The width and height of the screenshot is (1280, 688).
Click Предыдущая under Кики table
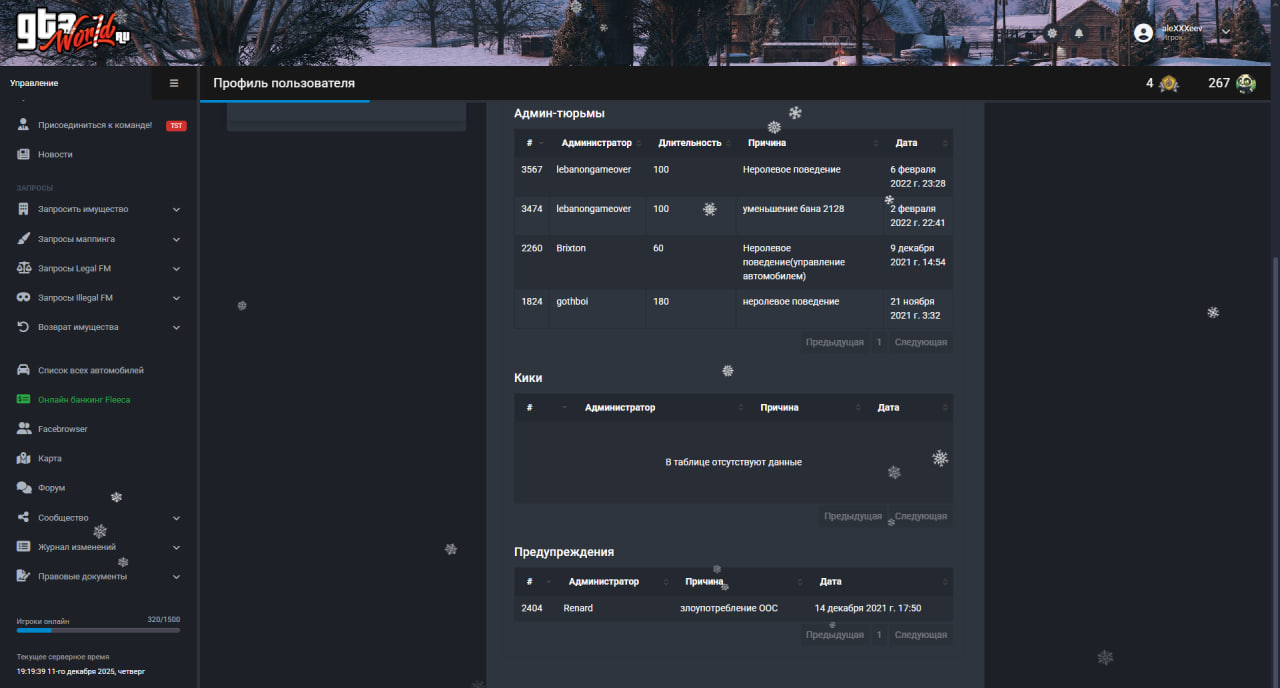(x=853, y=516)
